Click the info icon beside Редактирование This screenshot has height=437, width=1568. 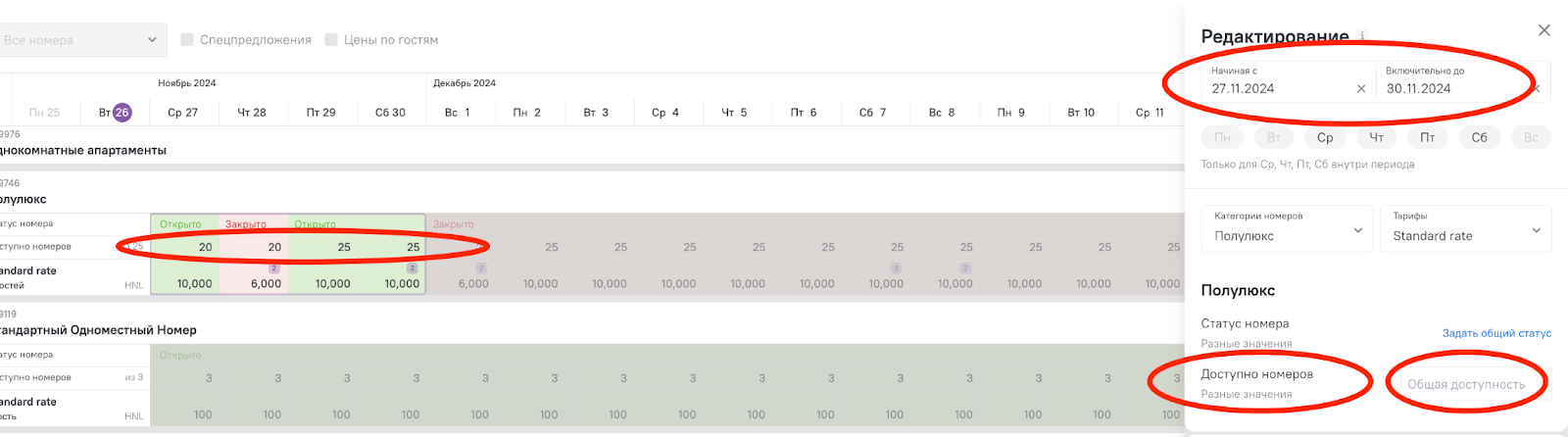[1362, 35]
